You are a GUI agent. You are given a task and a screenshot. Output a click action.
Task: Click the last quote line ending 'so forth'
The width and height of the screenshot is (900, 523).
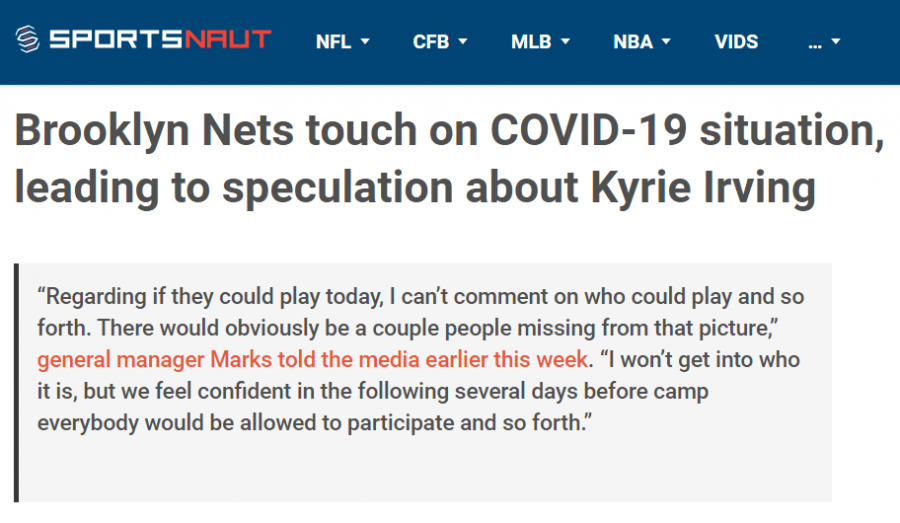pos(315,423)
